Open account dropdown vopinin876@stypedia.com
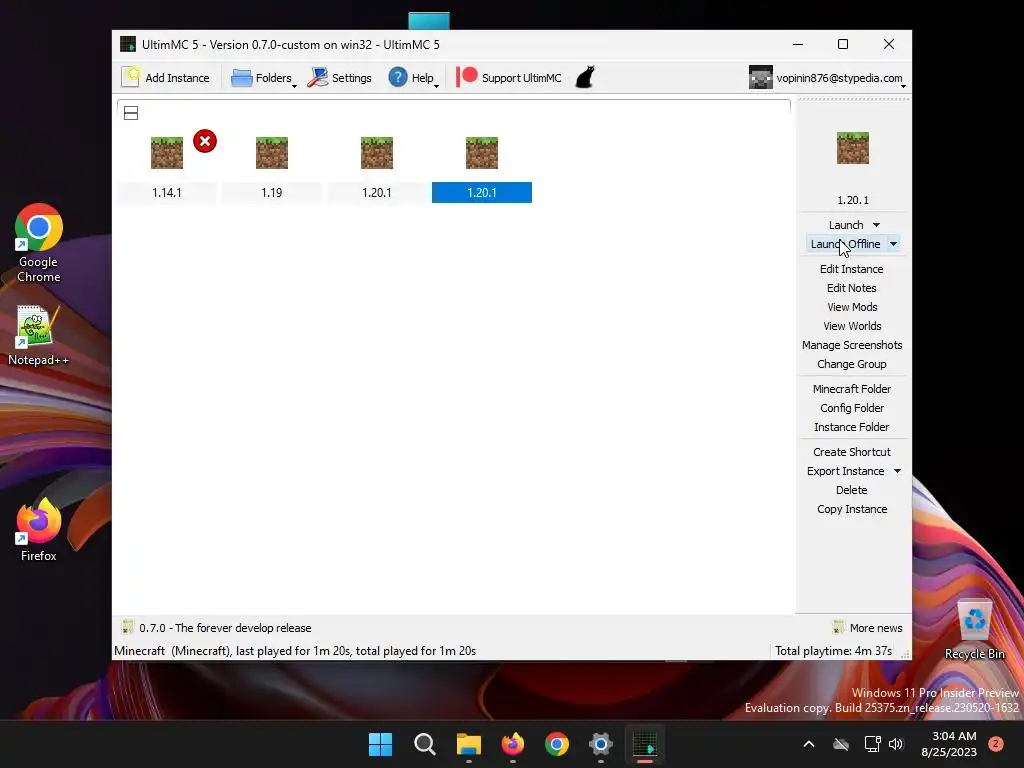Screen dimensions: 1024x768 827,78
